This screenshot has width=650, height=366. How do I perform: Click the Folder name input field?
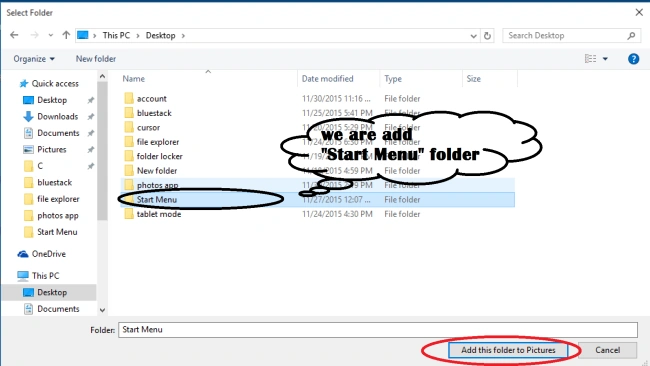(378, 330)
